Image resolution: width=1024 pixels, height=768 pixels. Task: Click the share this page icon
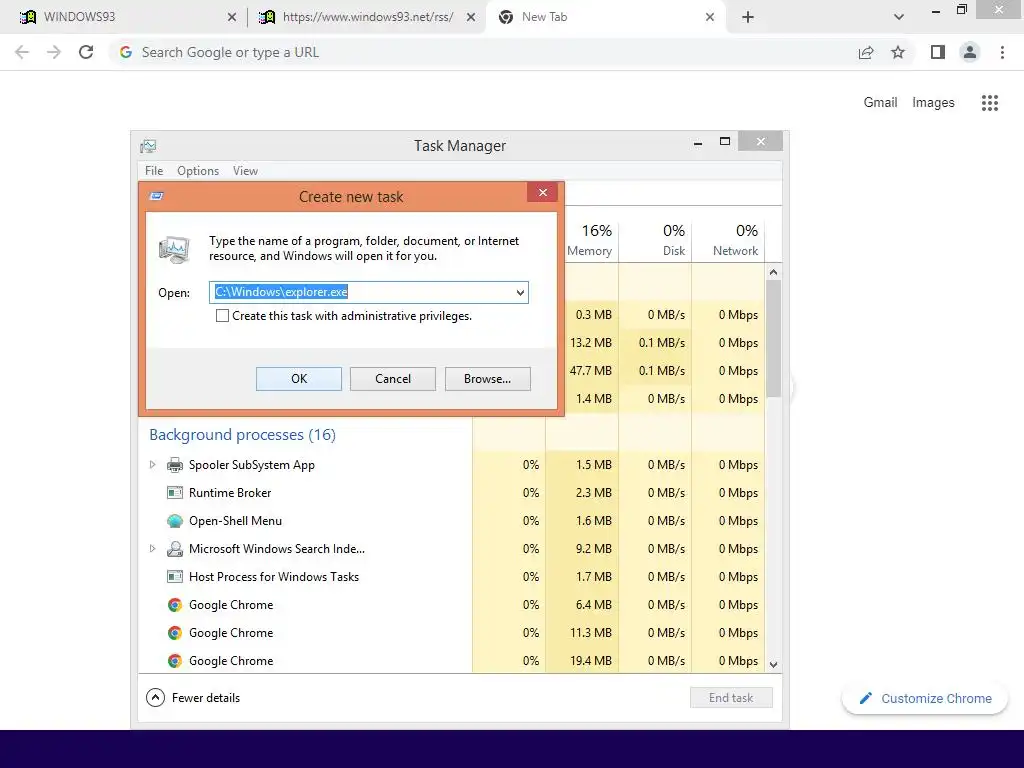(x=866, y=52)
